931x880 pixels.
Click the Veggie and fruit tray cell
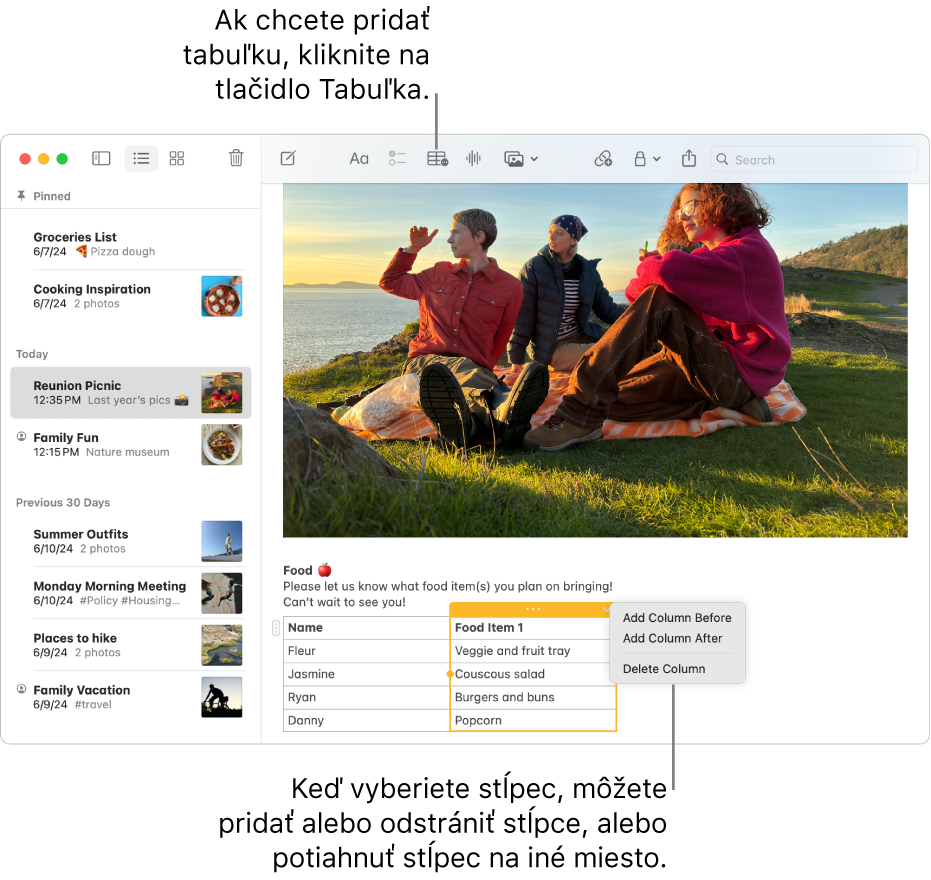(x=533, y=651)
